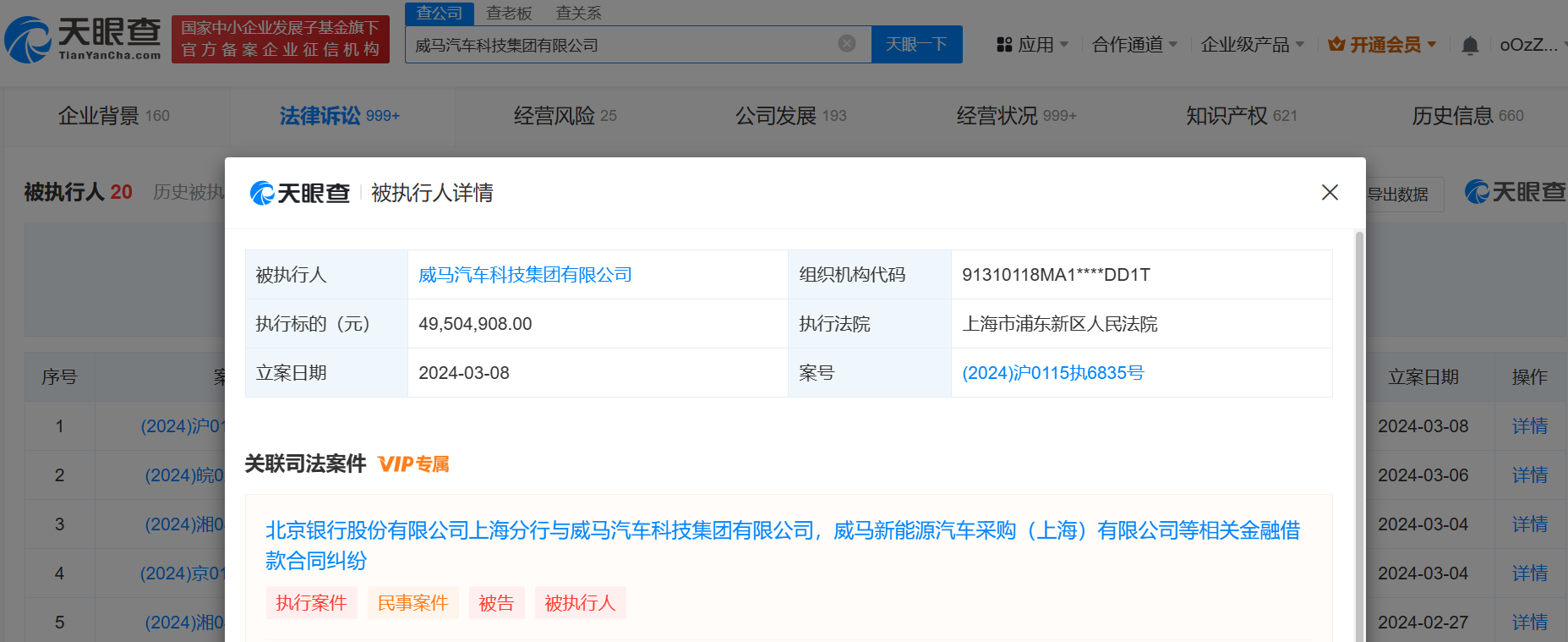Click the 天眼一下 search button

click(916, 44)
